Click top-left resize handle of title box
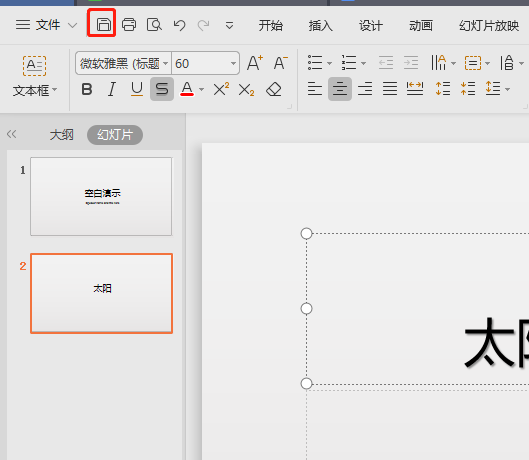 (306, 233)
